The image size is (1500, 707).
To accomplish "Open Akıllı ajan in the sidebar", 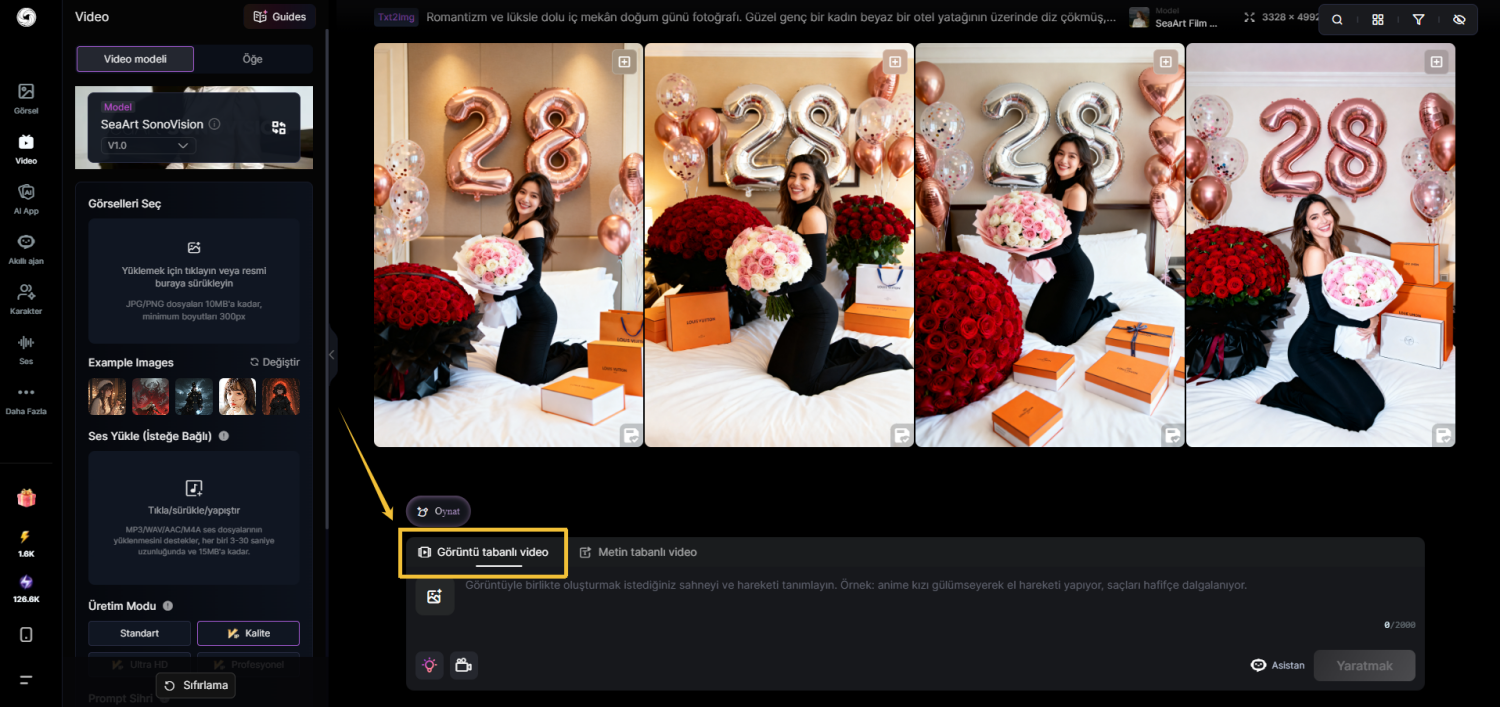I will pyautogui.click(x=26, y=247).
